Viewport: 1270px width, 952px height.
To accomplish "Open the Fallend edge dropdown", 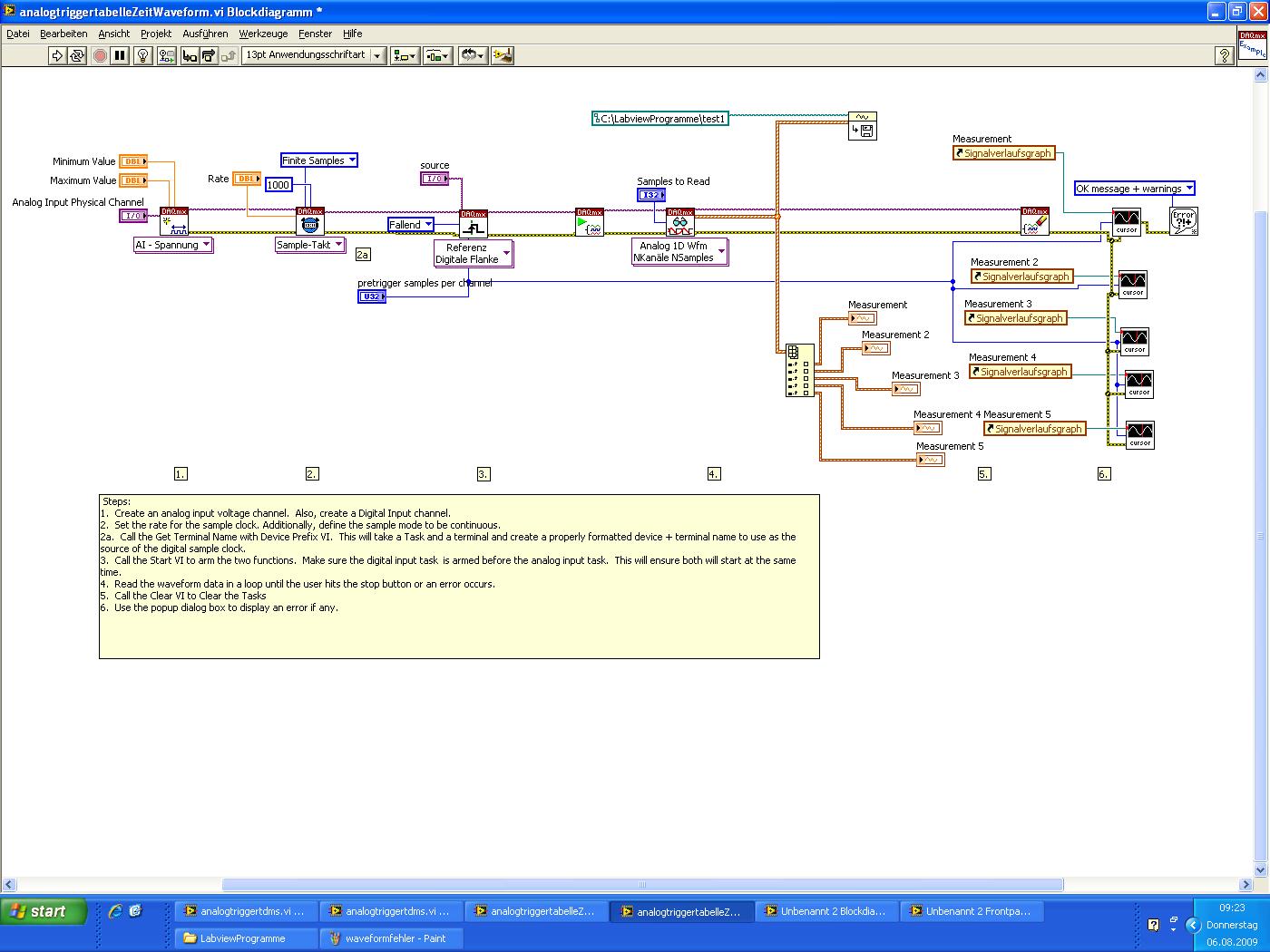I will [411, 225].
